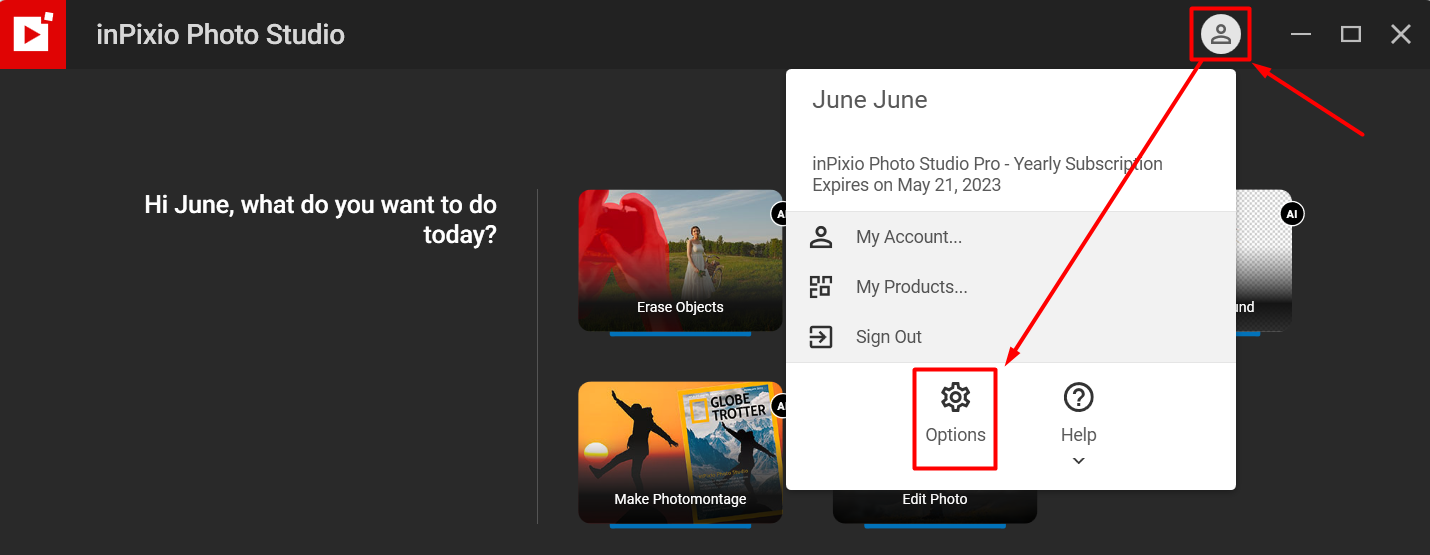
Task: Click the AI badge on the rightmost tile
Action: (1292, 214)
